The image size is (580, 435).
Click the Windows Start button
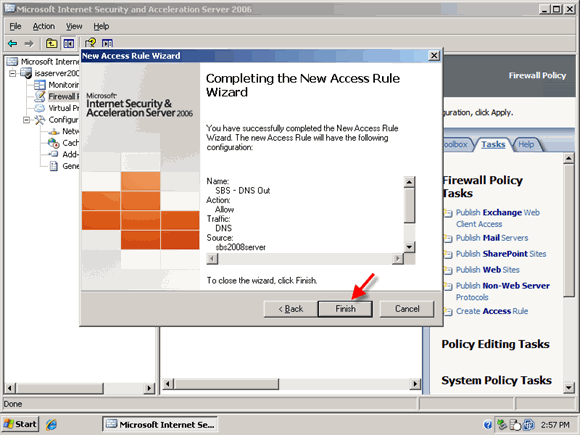pos(20,424)
